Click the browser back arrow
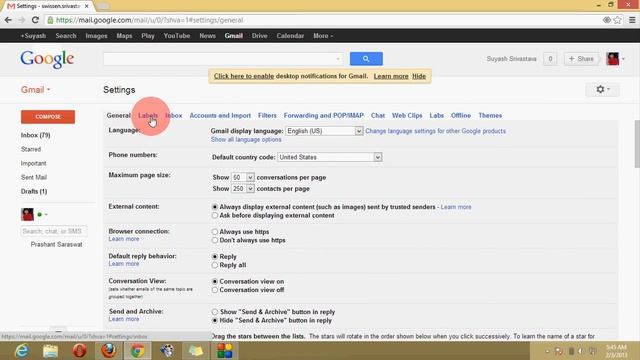Image resolution: width=640 pixels, height=360 pixels. click(8, 20)
